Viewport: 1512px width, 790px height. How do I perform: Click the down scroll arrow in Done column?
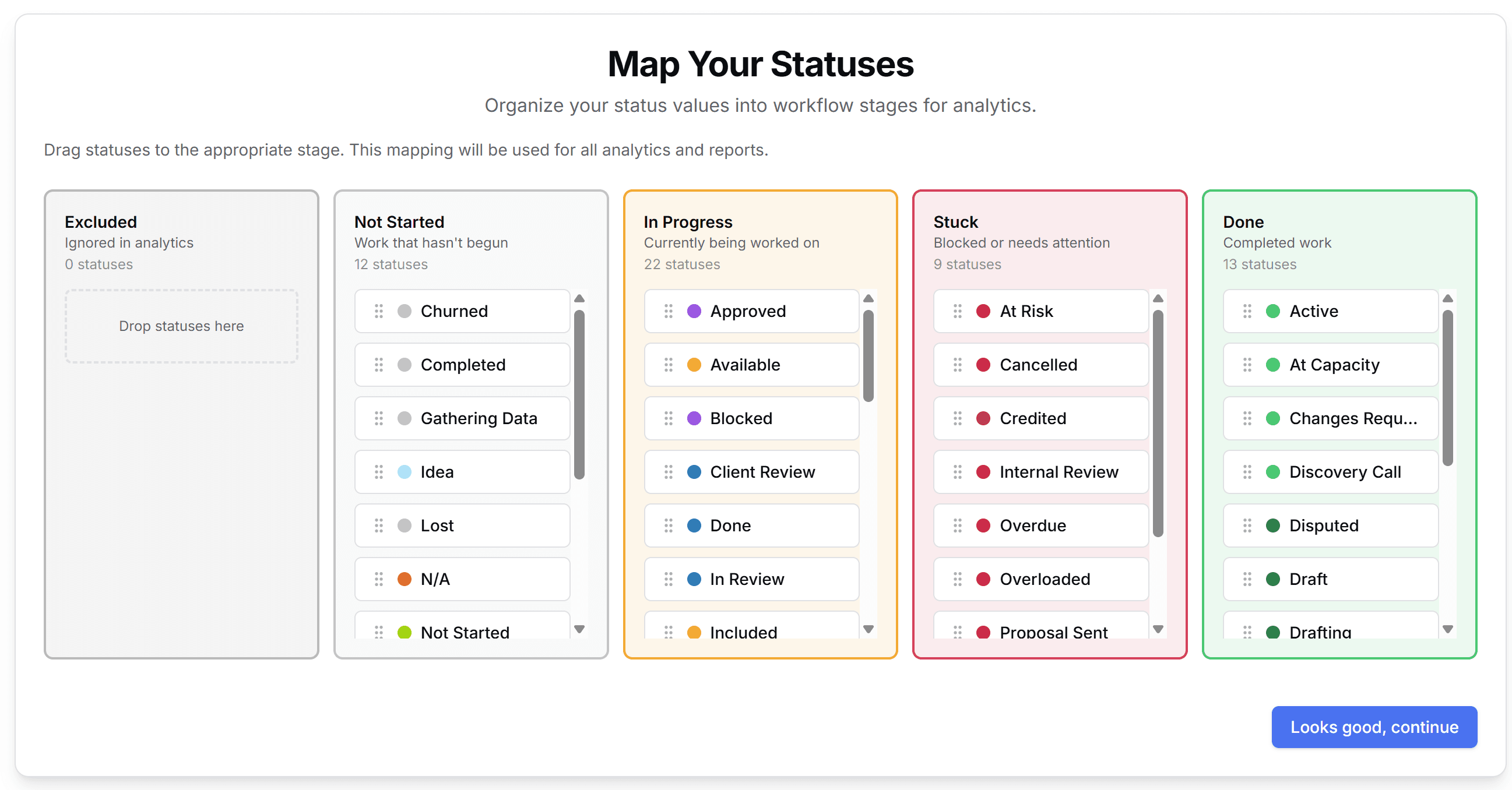[1448, 629]
